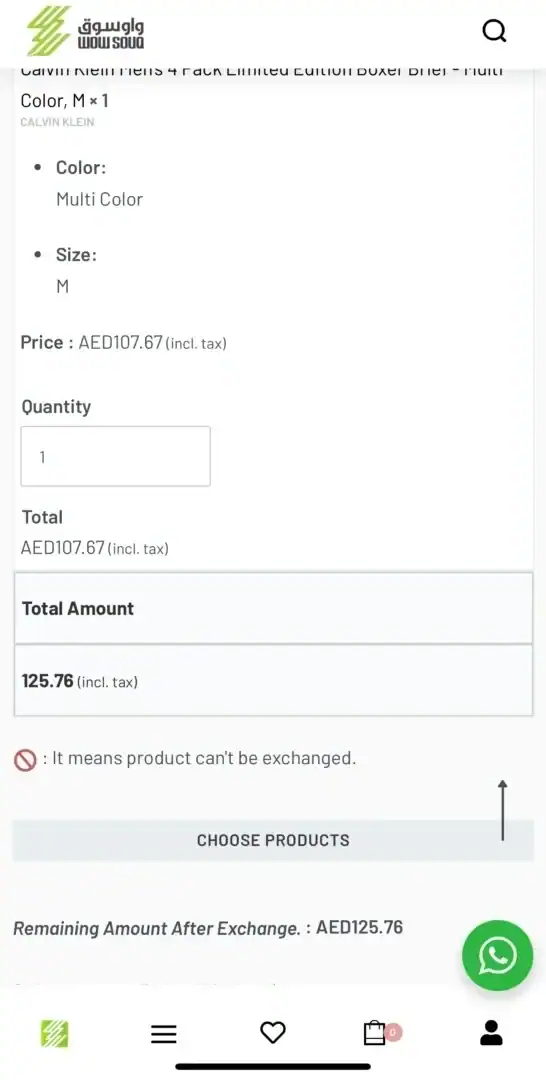The width and height of the screenshot is (546, 1080).
Task: Tap the CALVIN KLEIN brand link
Action: point(57,122)
